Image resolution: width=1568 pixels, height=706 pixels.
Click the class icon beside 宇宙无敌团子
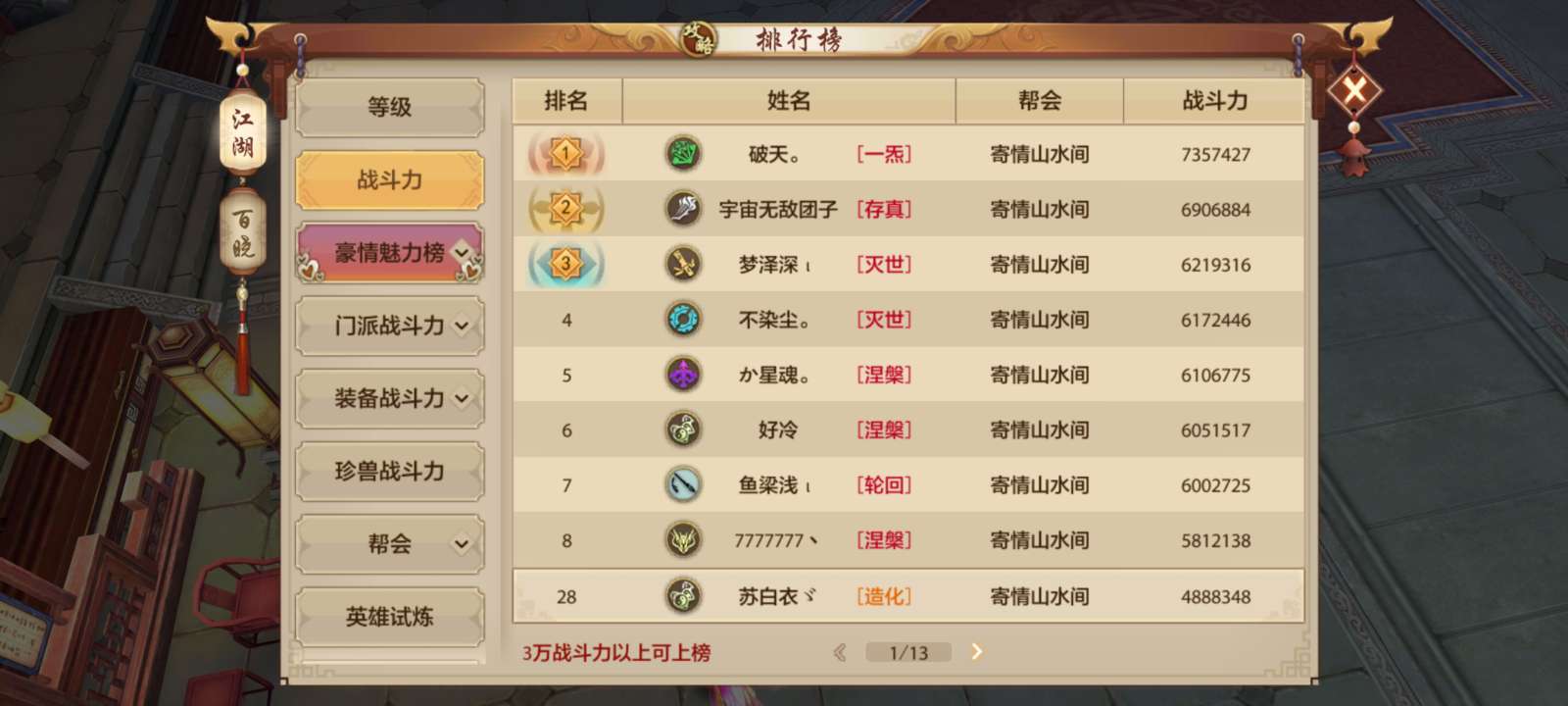(683, 209)
